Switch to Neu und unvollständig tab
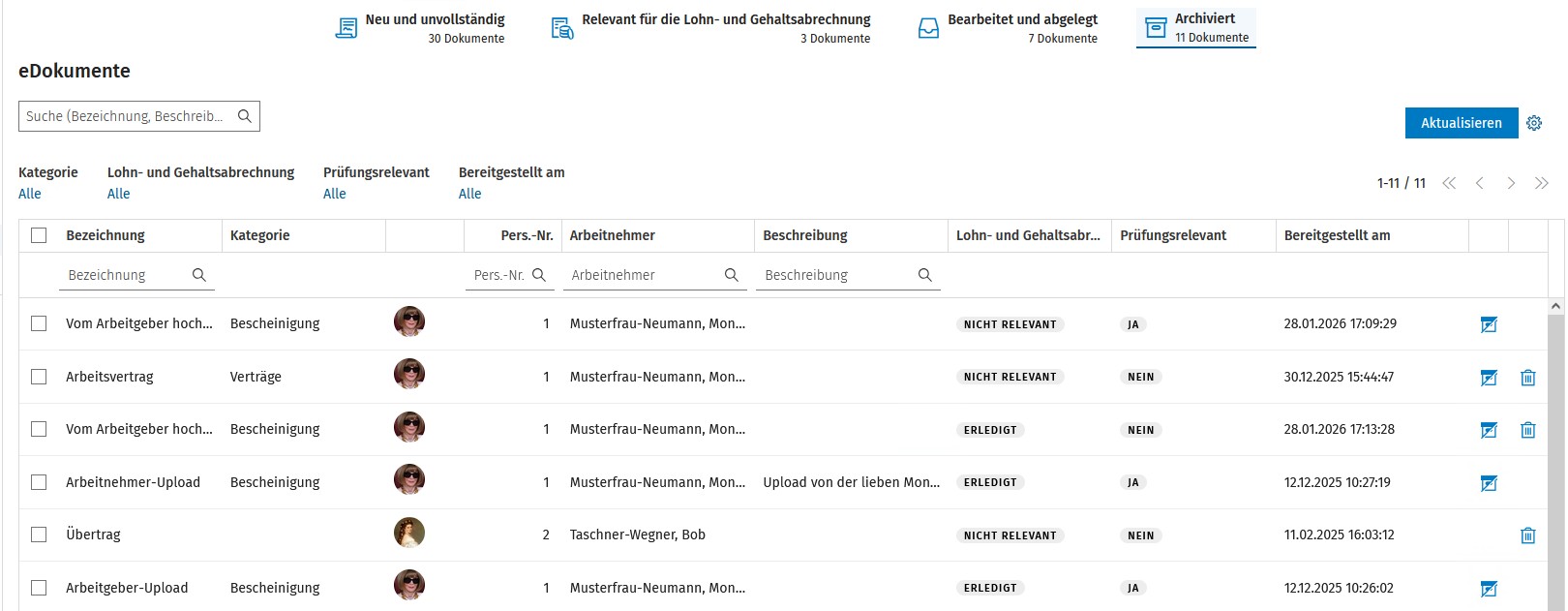The image size is (1568, 611). click(x=420, y=28)
